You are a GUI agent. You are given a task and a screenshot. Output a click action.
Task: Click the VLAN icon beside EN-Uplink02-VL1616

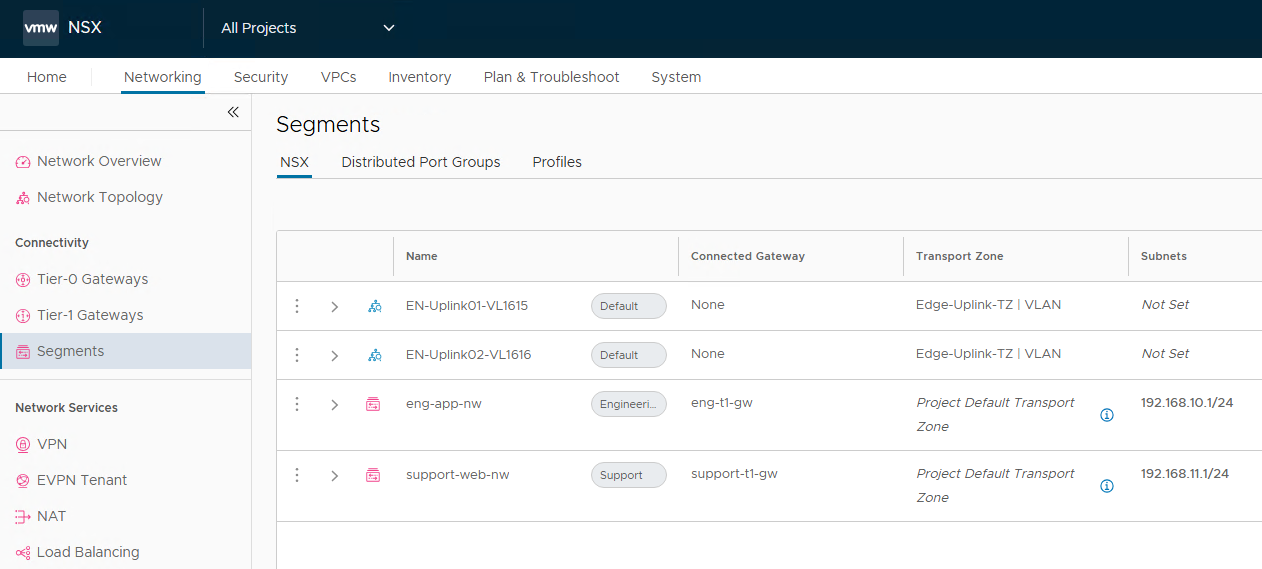374,355
